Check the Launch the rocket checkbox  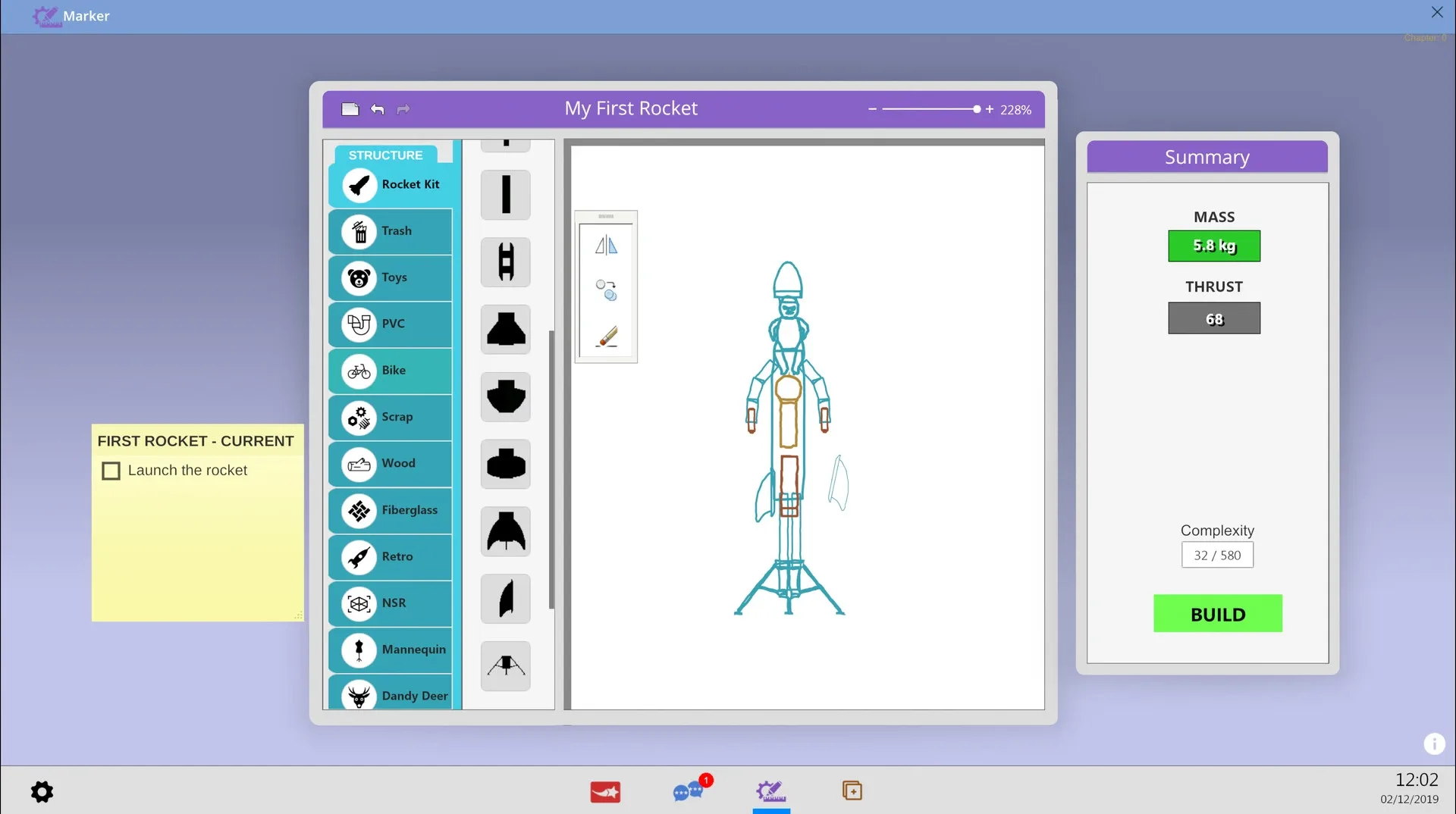[111, 470]
